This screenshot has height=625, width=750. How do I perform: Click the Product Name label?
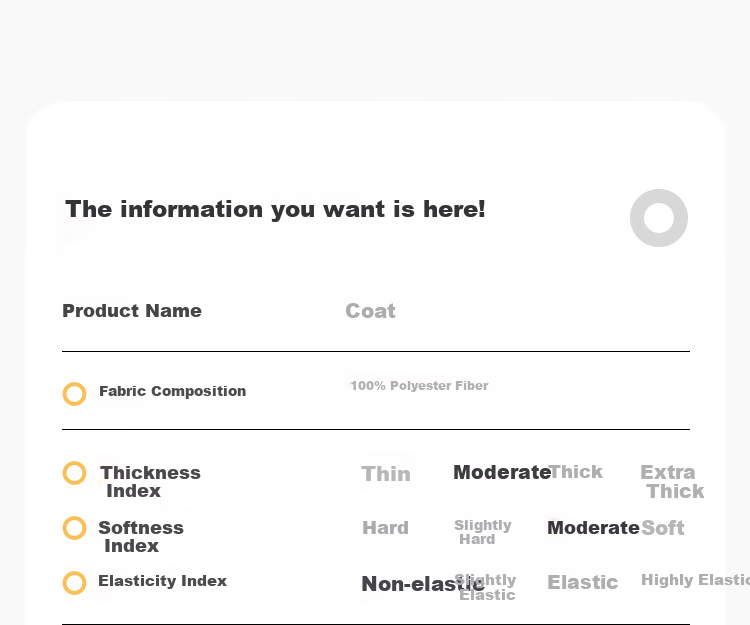click(x=132, y=311)
